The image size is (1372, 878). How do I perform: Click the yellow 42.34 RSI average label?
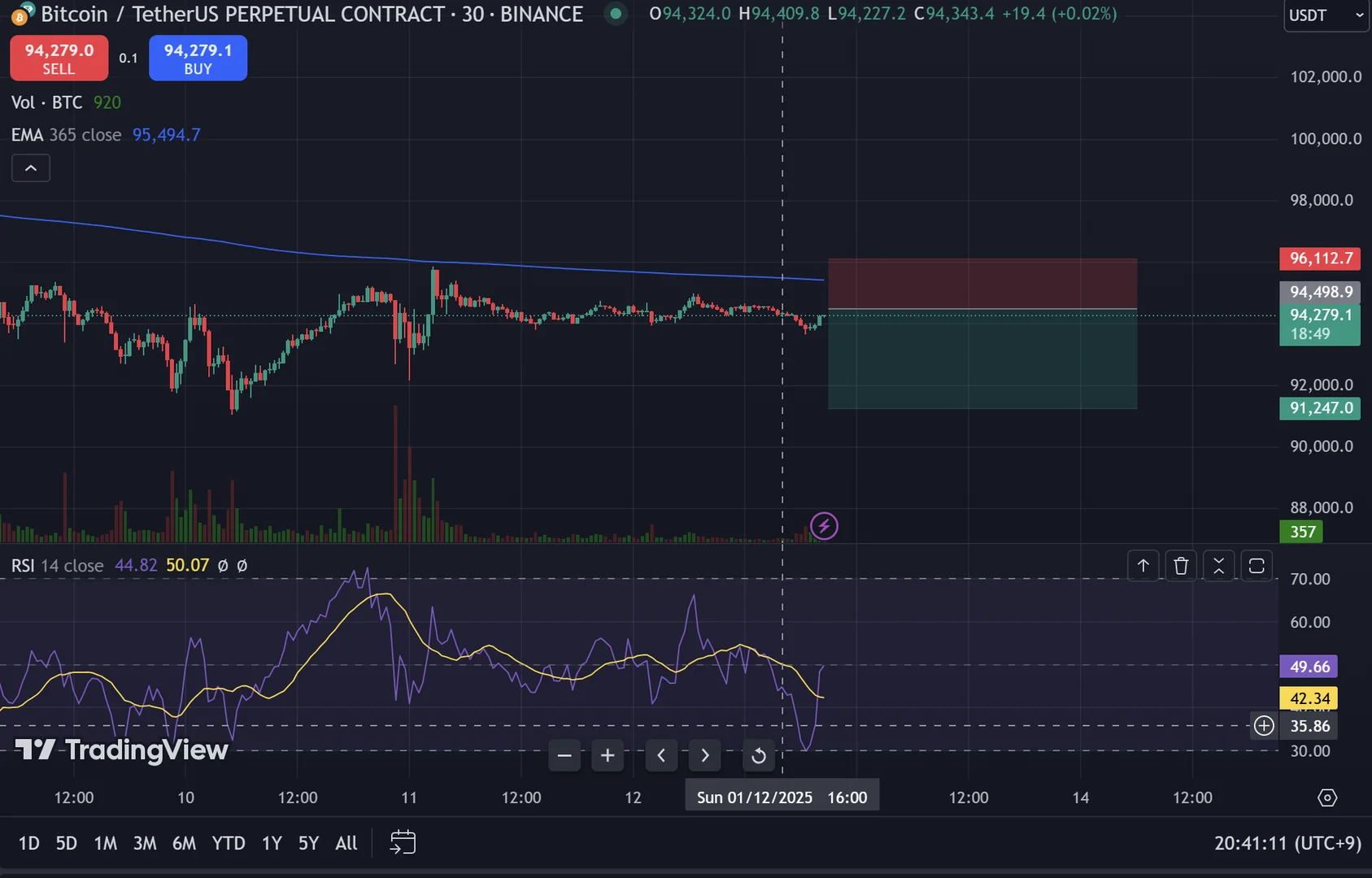tap(1309, 698)
